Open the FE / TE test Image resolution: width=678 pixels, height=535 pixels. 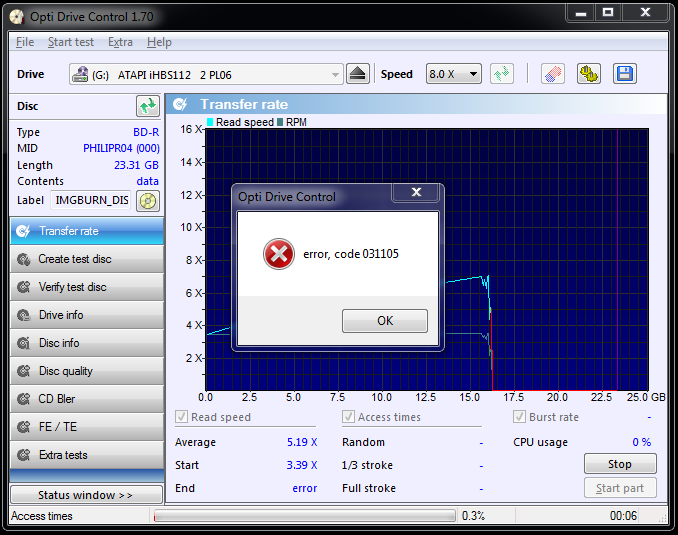[x=87, y=427]
